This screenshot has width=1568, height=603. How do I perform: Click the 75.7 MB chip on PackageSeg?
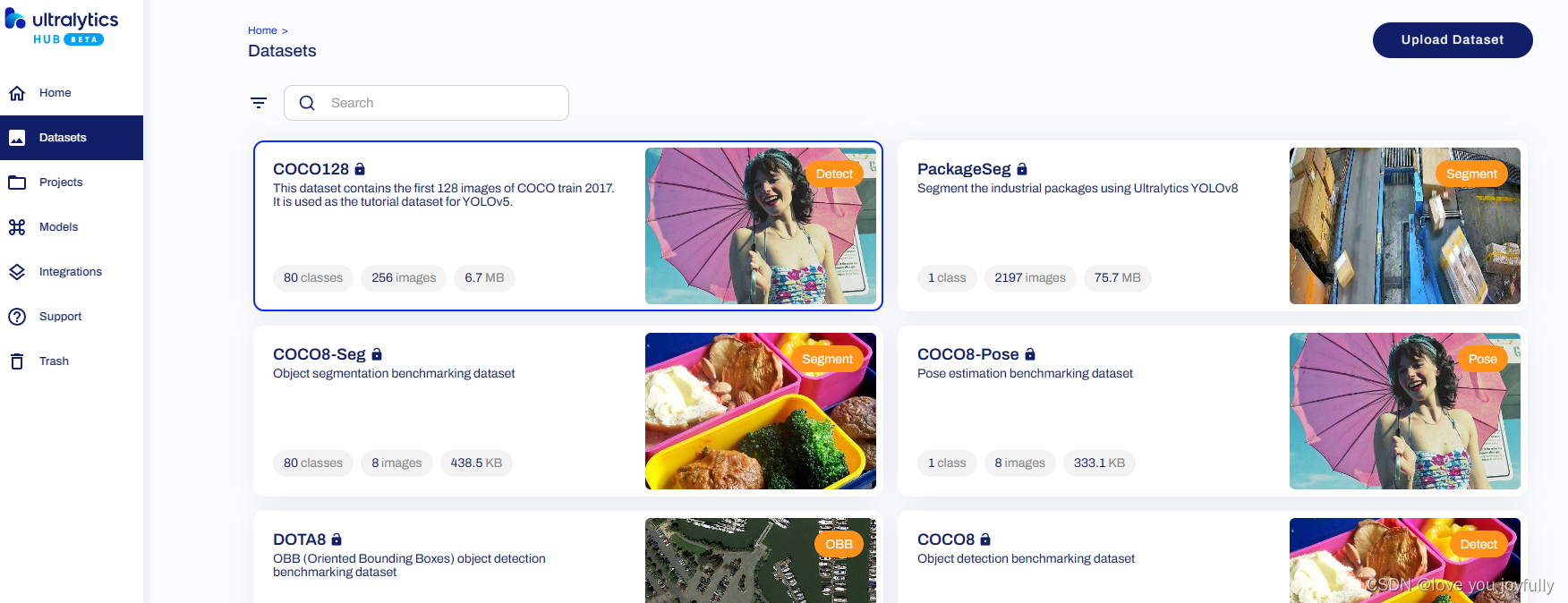1117,277
